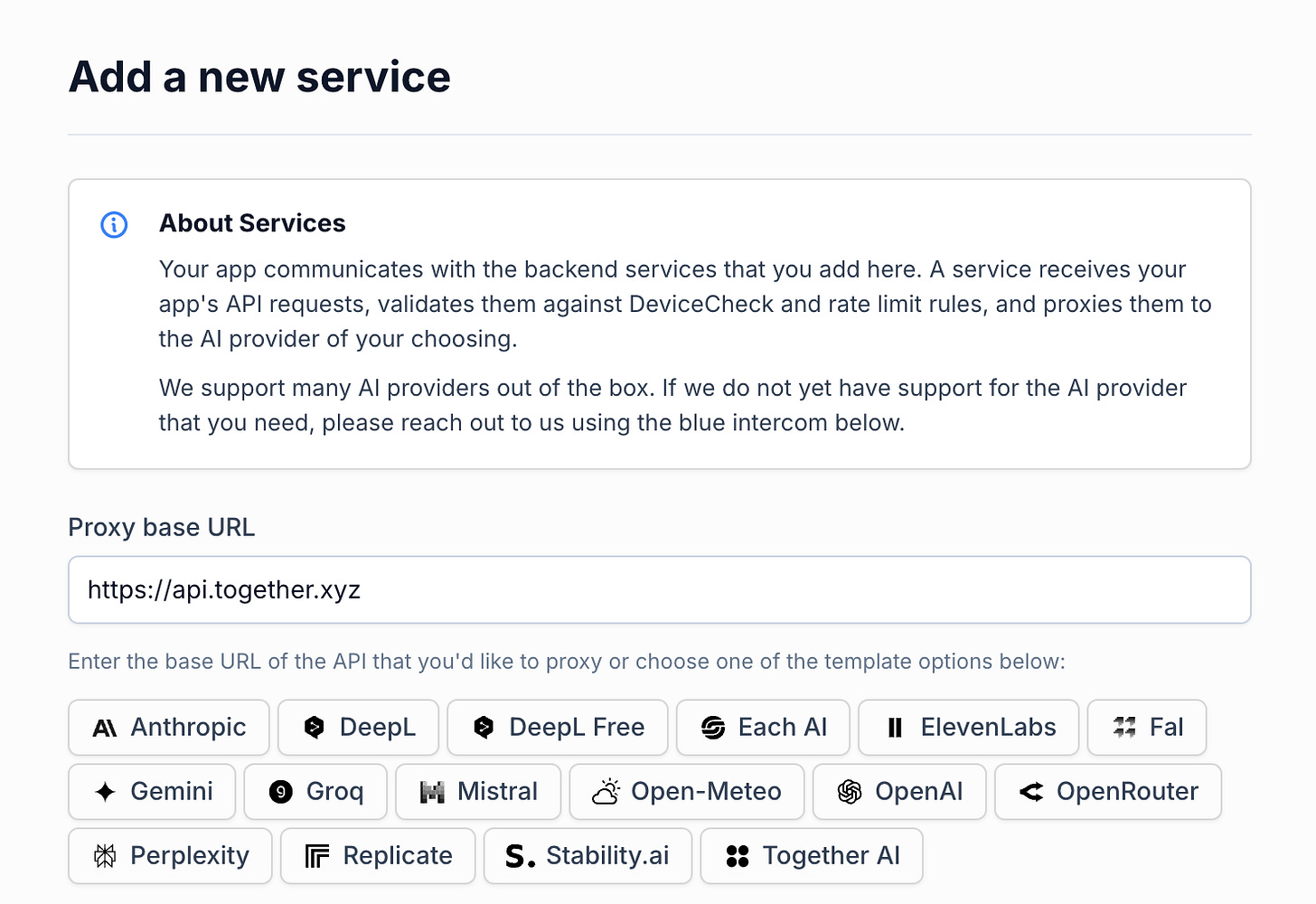Select the ElevenLabs template label
The width and height of the screenshot is (1316, 904).
[x=988, y=727]
